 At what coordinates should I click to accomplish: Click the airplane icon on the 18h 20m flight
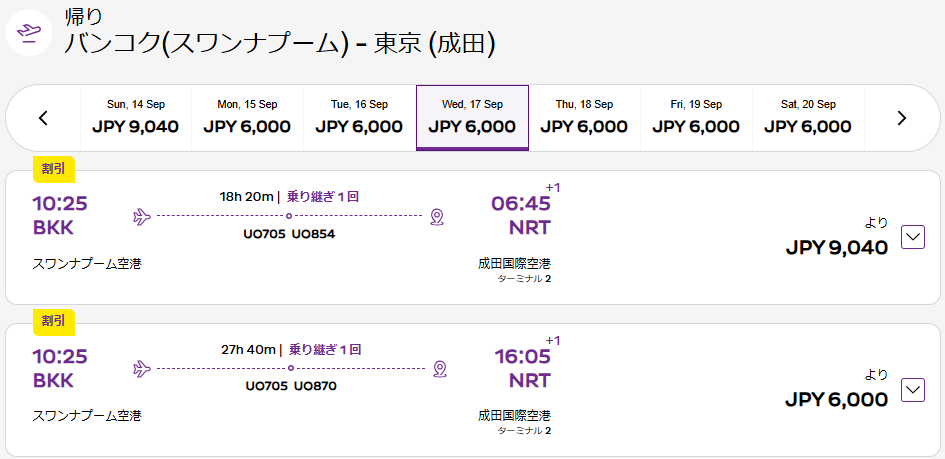(x=142, y=216)
